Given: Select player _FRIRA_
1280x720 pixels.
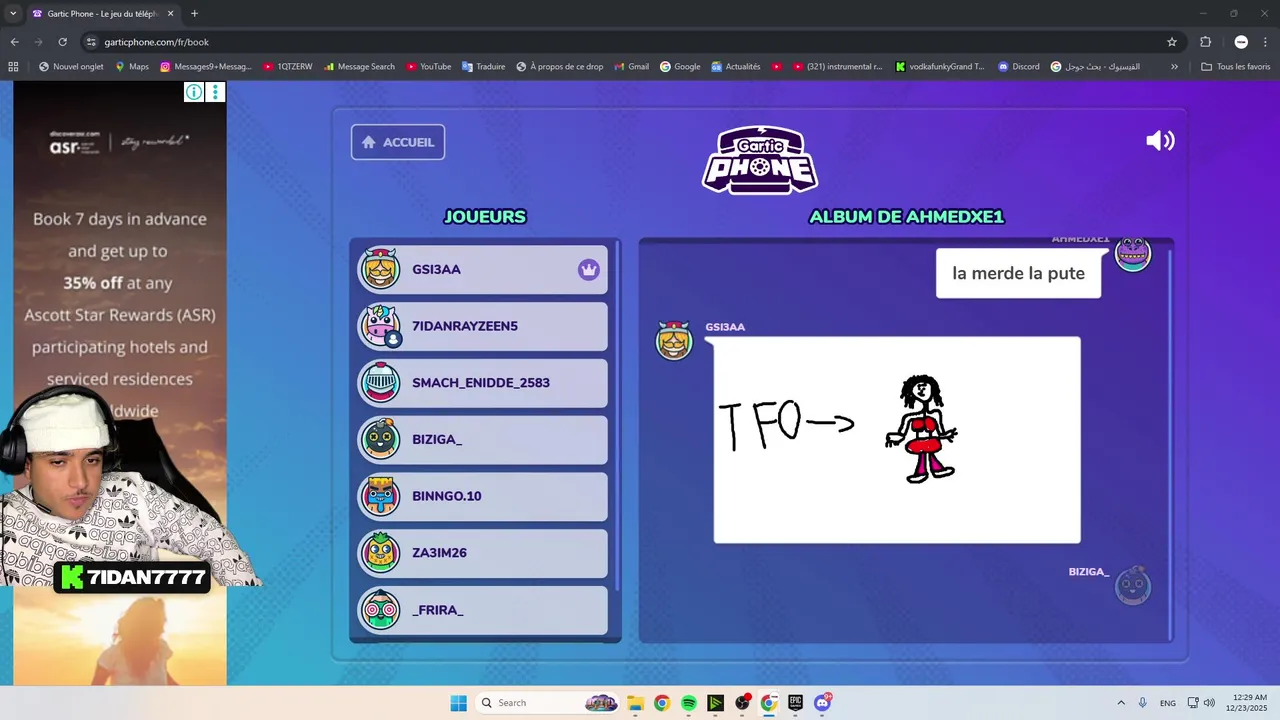Looking at the screenshot, I should point(482,610).
